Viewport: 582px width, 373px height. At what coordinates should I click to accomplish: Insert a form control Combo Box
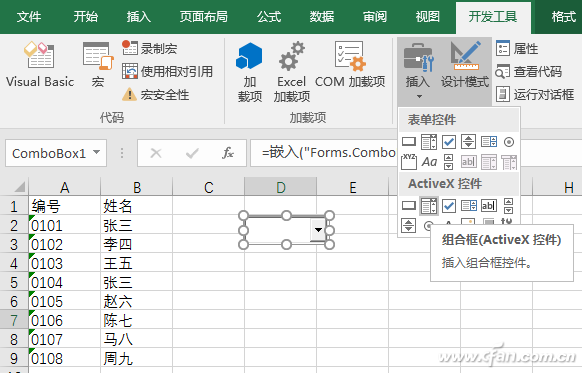pos(429,142)
